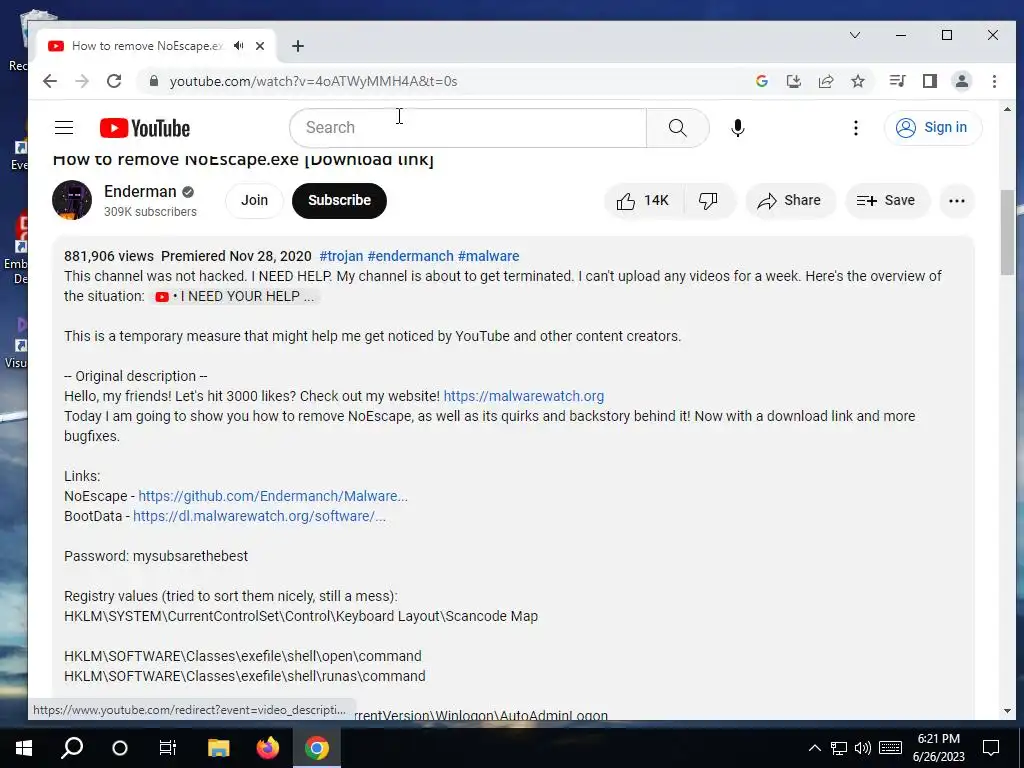Screen dimensions: 1024x768
Task: Open the NoEscape GitHub download link
Action: click(x=273, y=496)
